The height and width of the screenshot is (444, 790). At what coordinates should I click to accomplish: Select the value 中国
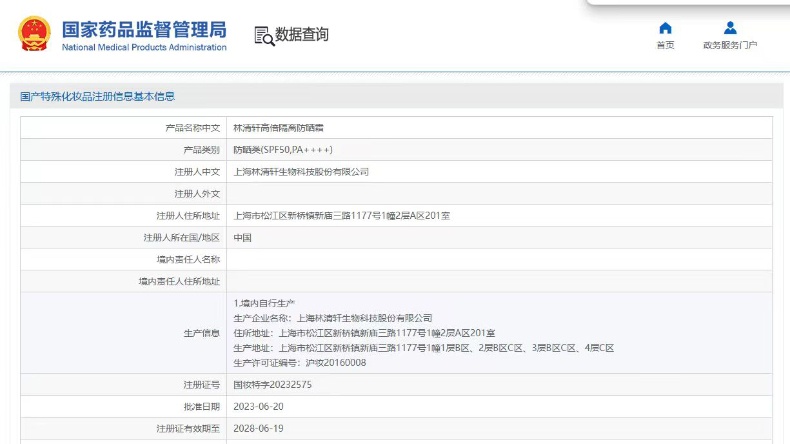[x=242, y=237]
